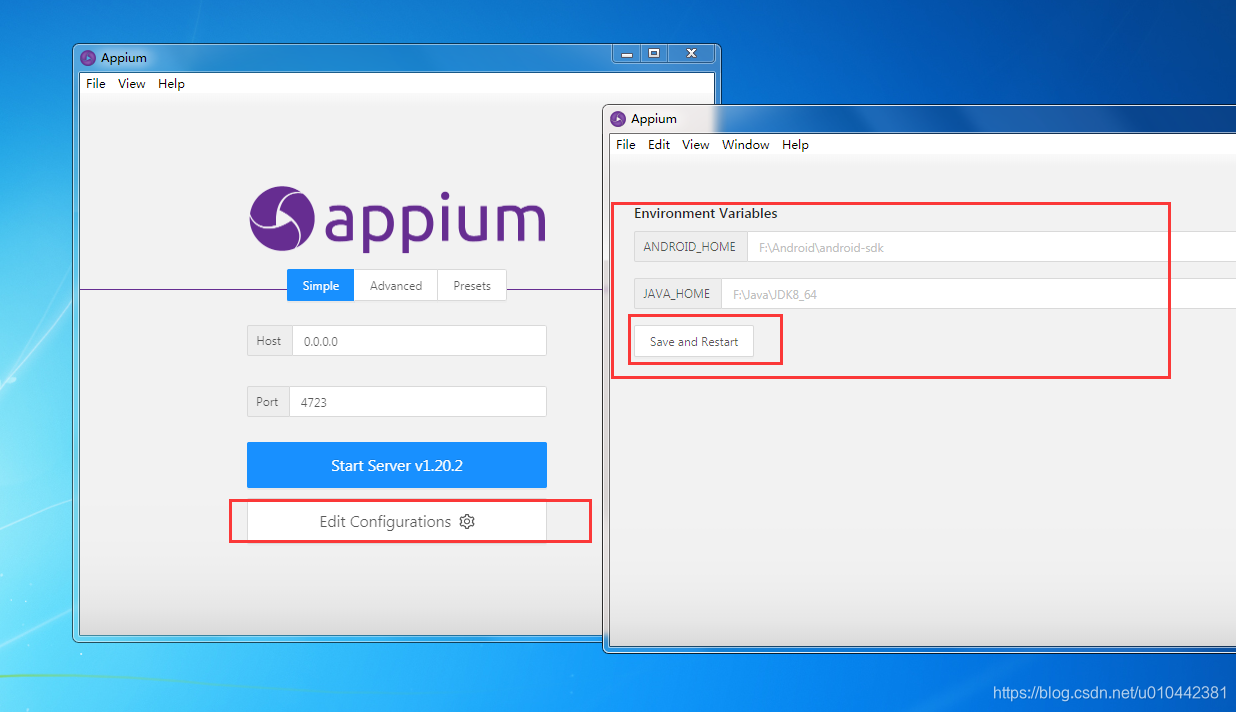Click the Appium title bar icon of the back window
The image size is (1236, 712).
[x=88, y=58]
